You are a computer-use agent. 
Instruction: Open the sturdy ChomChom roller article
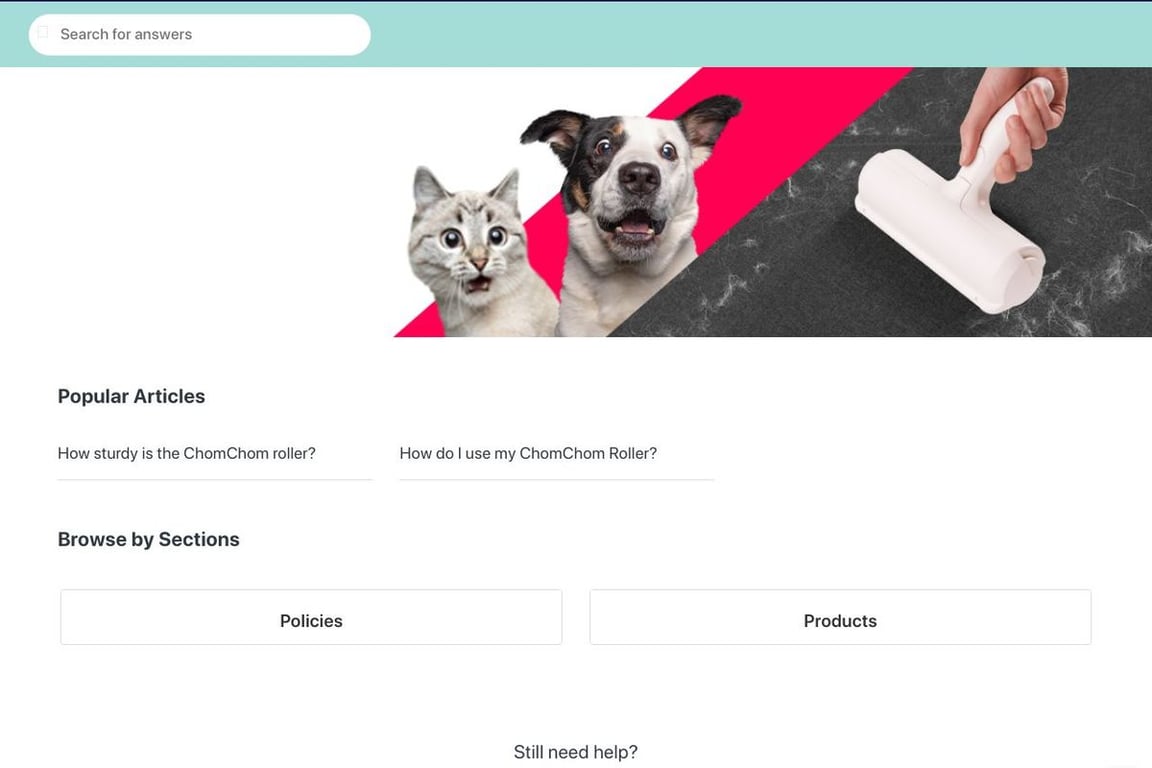[x=187, y=453]
